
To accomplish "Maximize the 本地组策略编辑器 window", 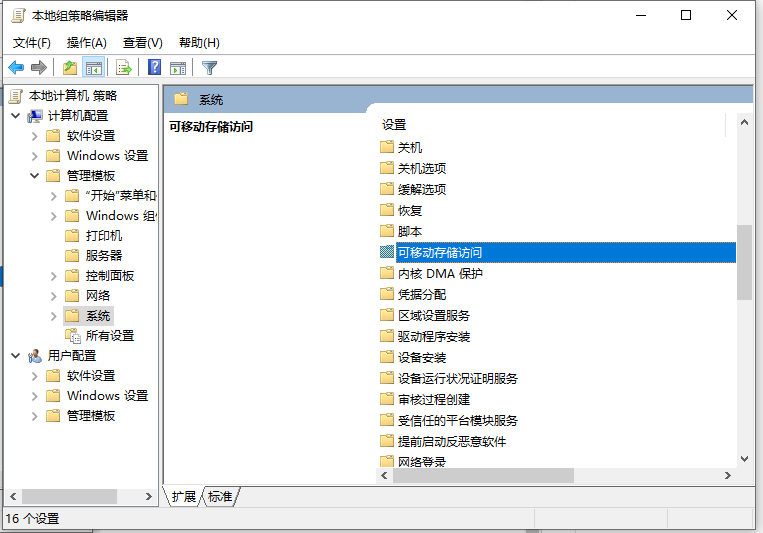I will pos(686,16).
